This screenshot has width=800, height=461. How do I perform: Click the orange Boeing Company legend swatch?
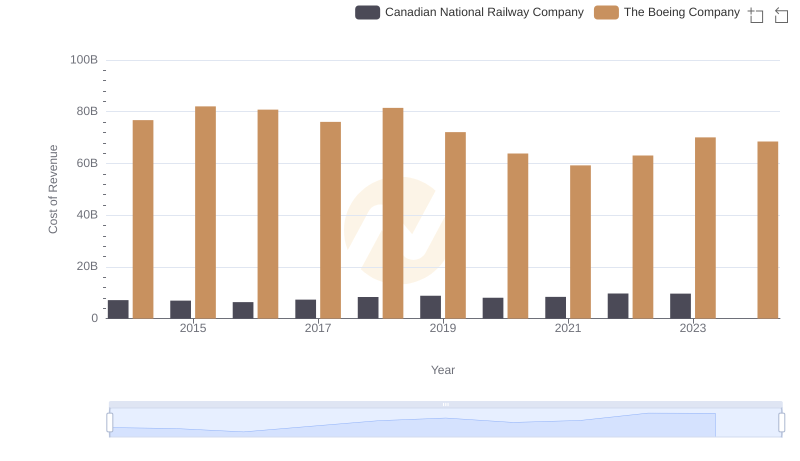pyautogui.click(x=606, y=12)
